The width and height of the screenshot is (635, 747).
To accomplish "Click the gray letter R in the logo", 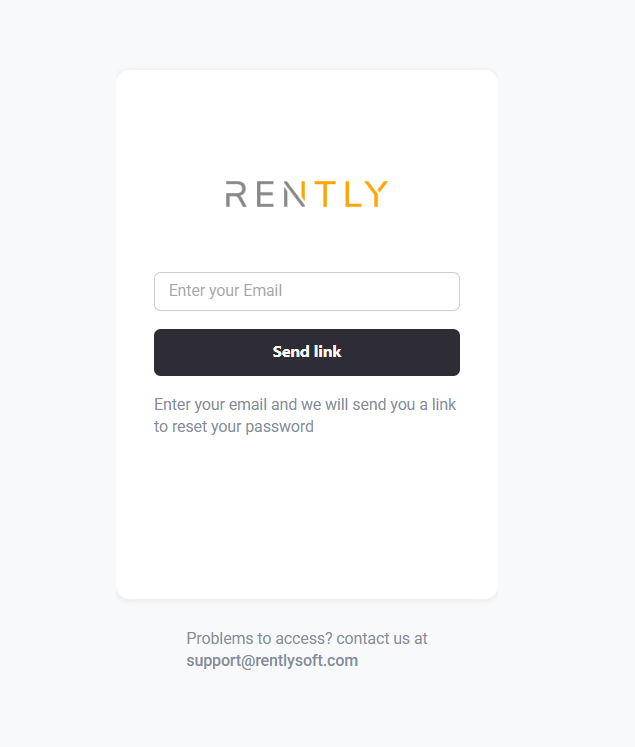I will point(236,194).
